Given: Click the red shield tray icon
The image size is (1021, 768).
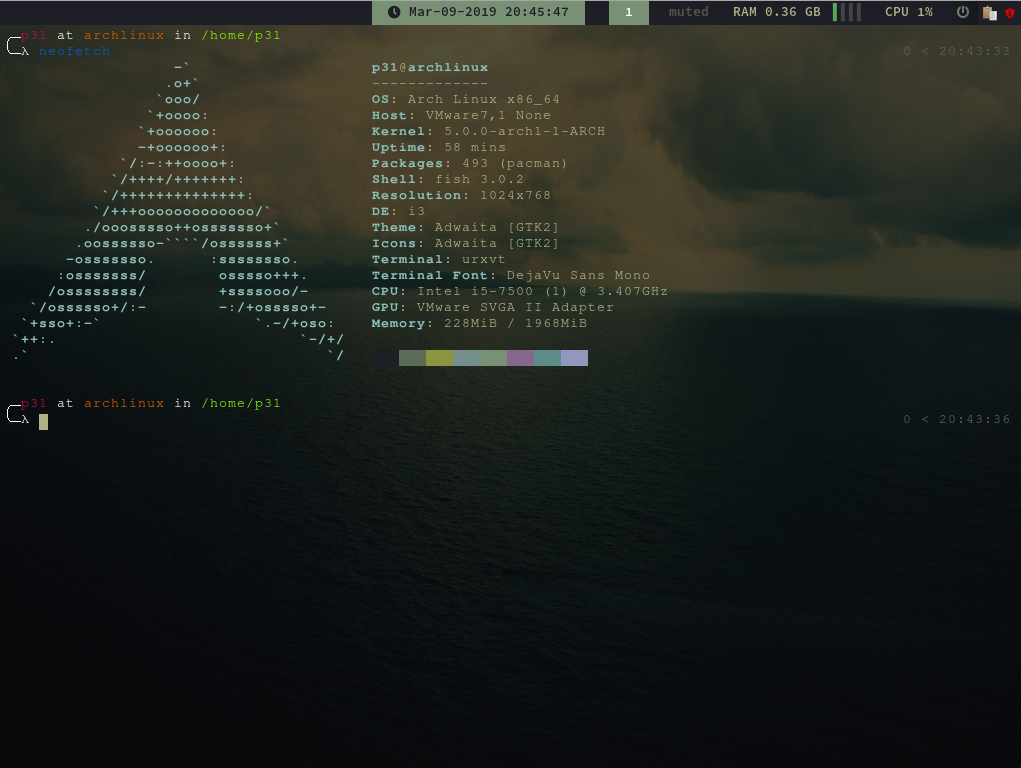Looking at the screenshot, I should point(1010,12).
